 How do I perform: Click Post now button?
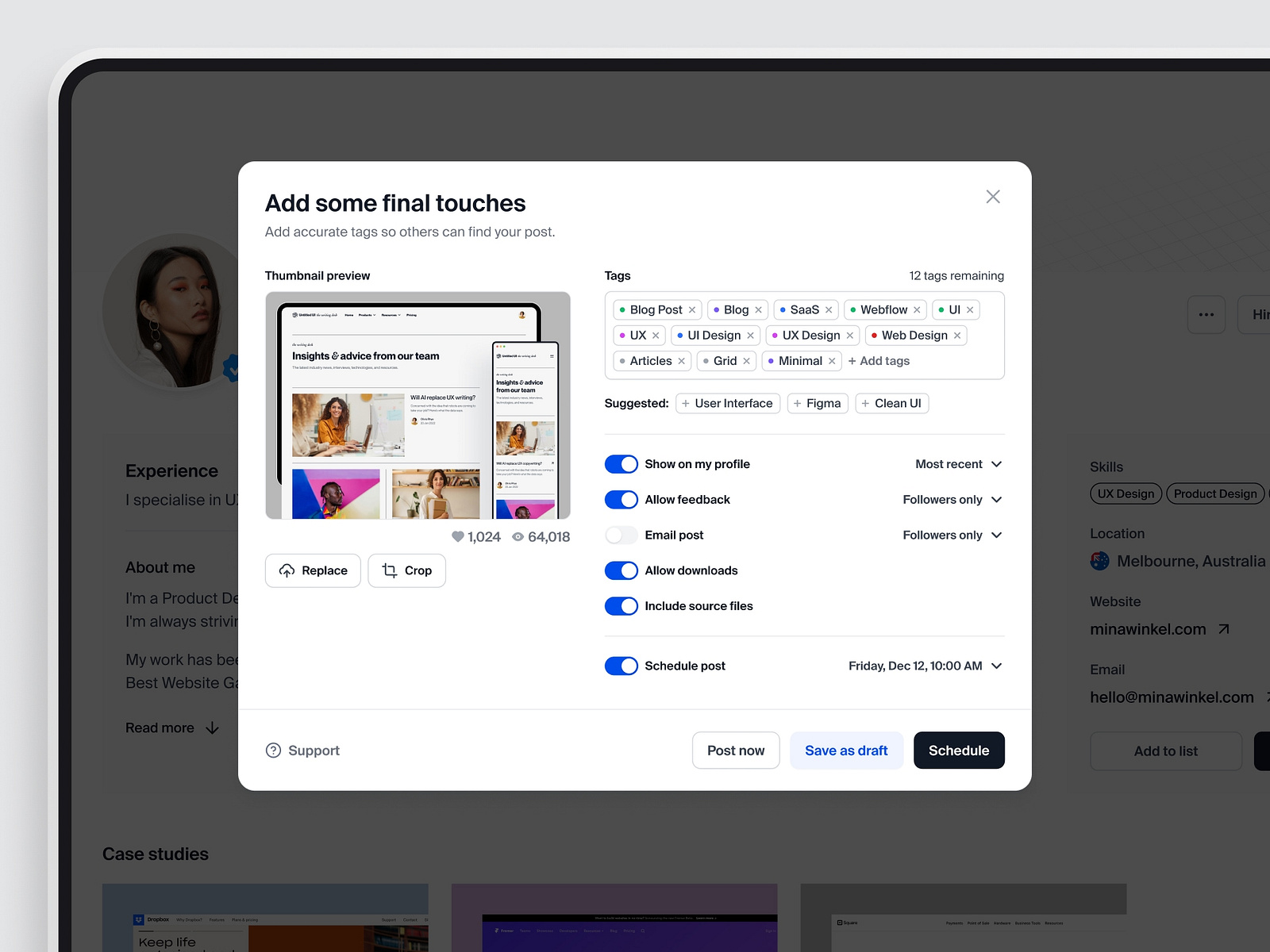click(x=736, y=750)
